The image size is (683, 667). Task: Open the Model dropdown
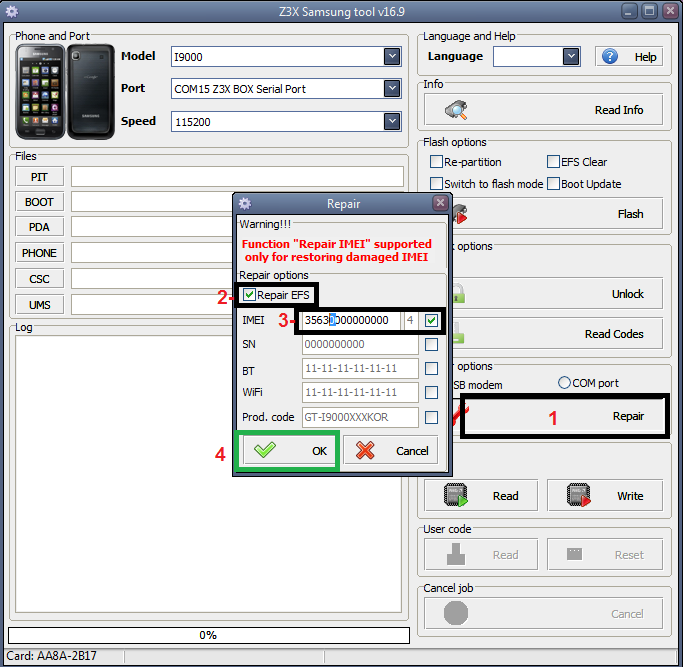coord(392,56)
